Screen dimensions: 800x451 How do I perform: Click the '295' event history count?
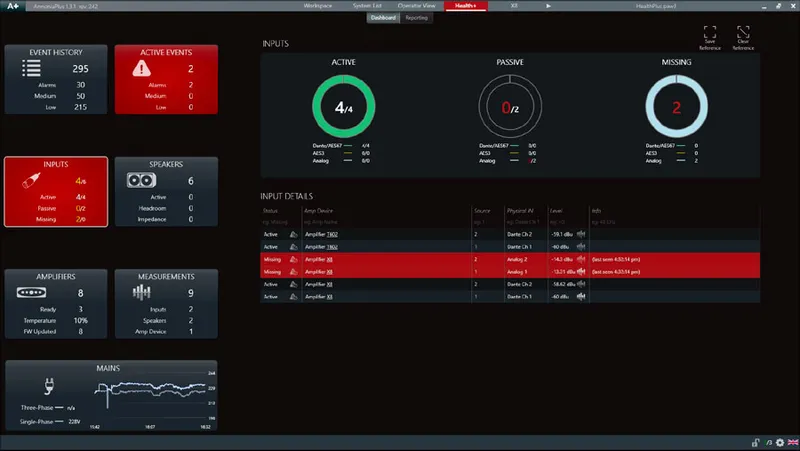[x=80, y=68]
